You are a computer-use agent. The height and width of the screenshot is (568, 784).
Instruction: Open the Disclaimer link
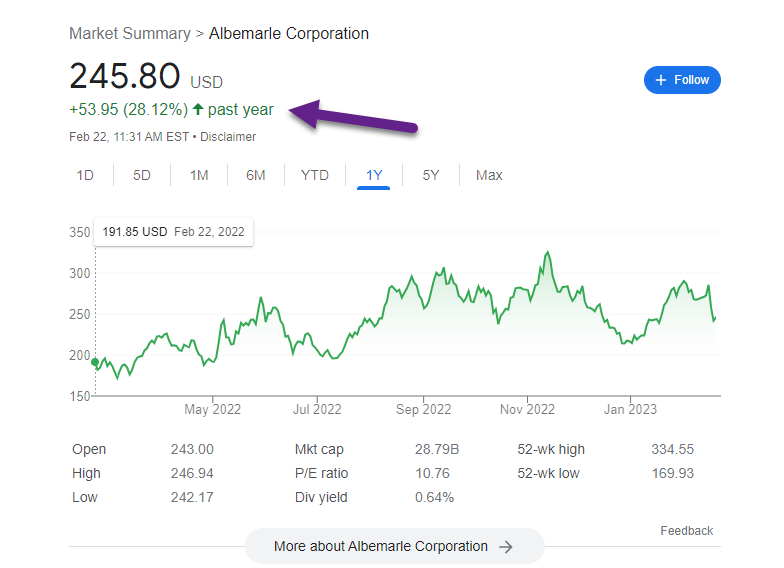coord(228,136)
